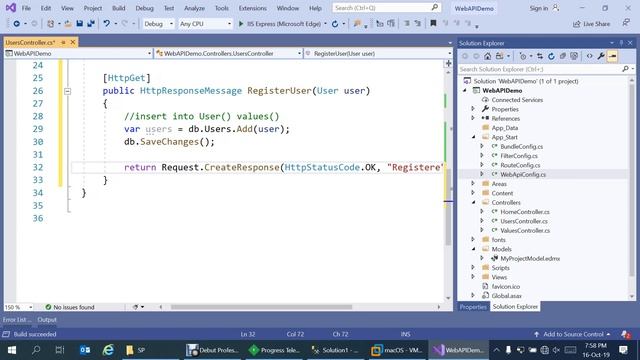640x360 pixels.
Task: Select the UsersController.cs editor tab
Action: (30, 42)
